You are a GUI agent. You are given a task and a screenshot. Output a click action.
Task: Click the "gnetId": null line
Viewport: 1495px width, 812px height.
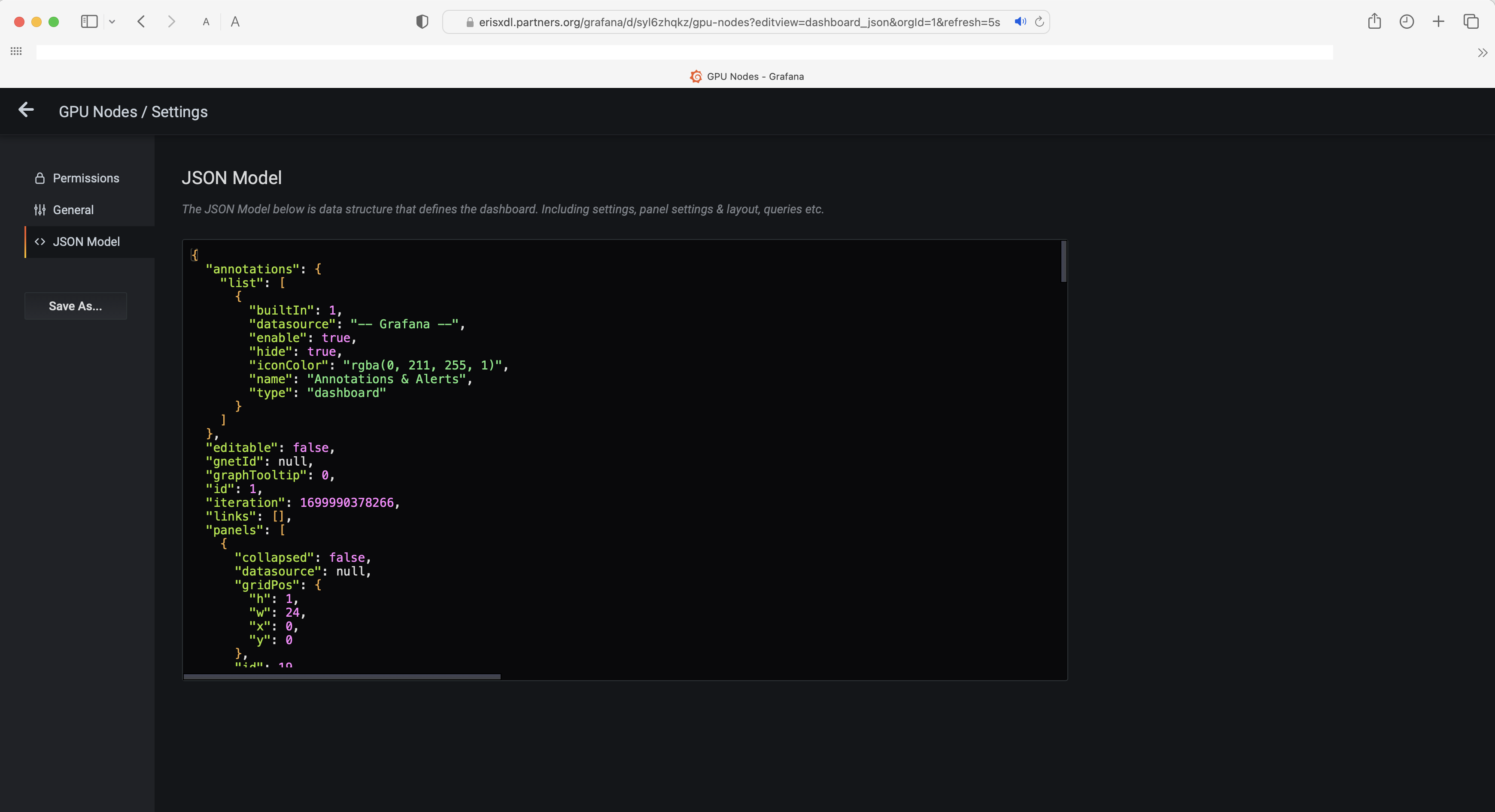[x=259, y=462]
